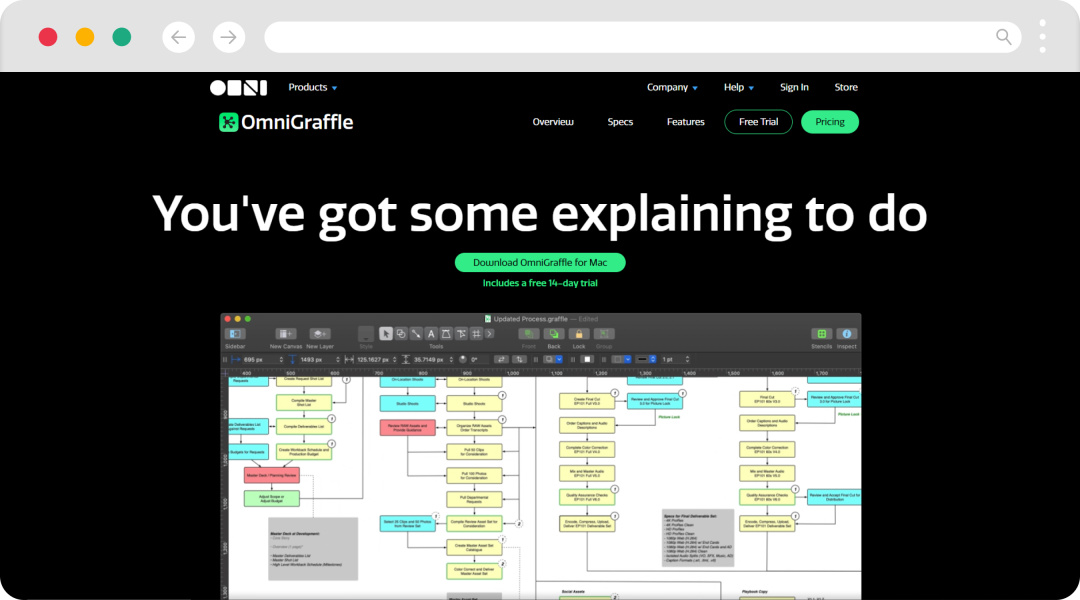Select the Line tool in Tools
This screenshot has height=600, width=1080.
[x=416, y=334]
